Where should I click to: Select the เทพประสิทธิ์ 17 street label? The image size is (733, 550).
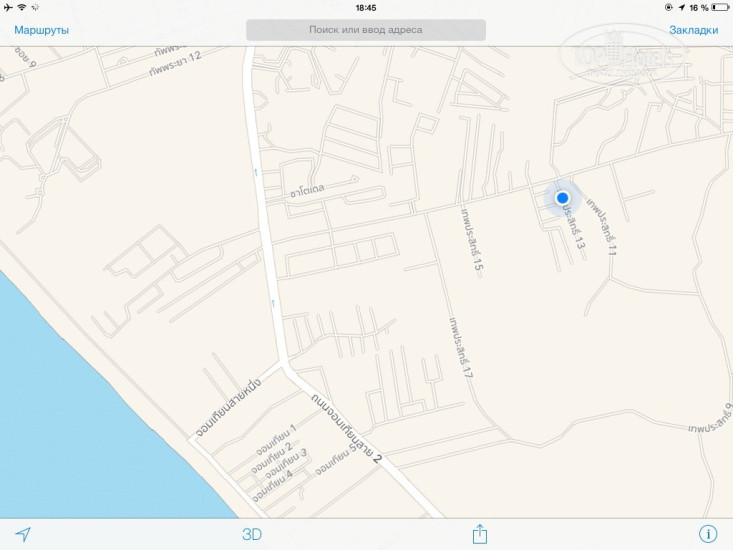(x=461, y=348)
